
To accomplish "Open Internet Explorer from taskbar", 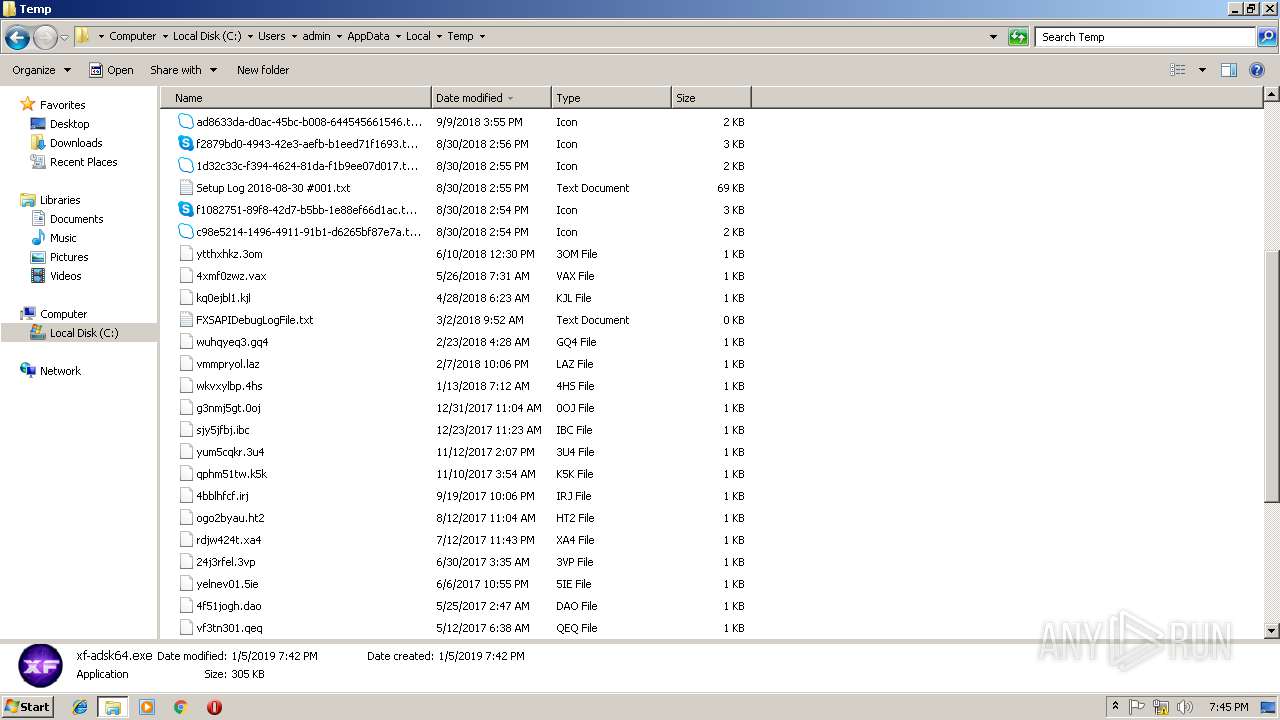I will click(x=80, y=707).
